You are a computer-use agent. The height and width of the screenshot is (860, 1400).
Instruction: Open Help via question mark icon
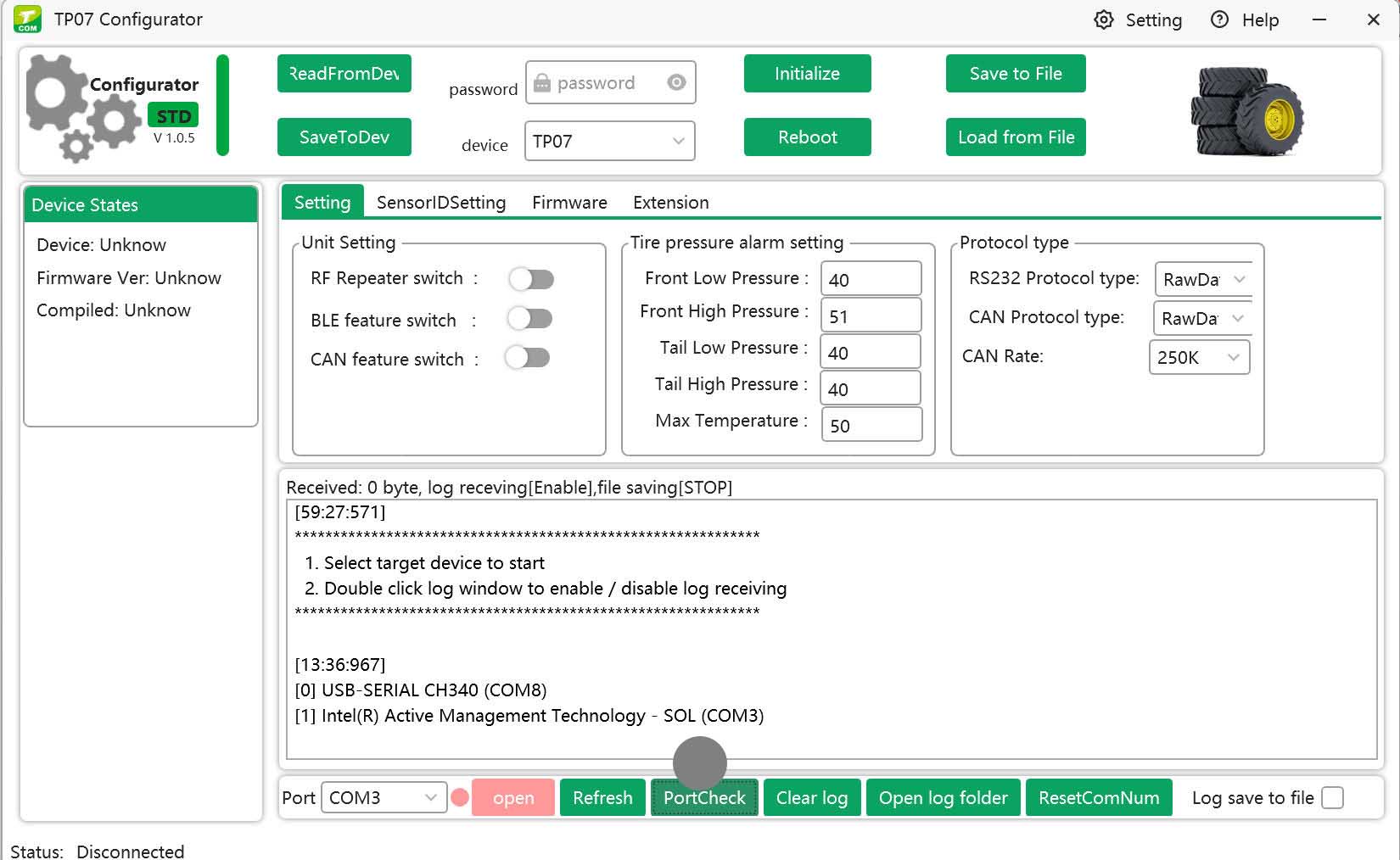coord(1219,20)
